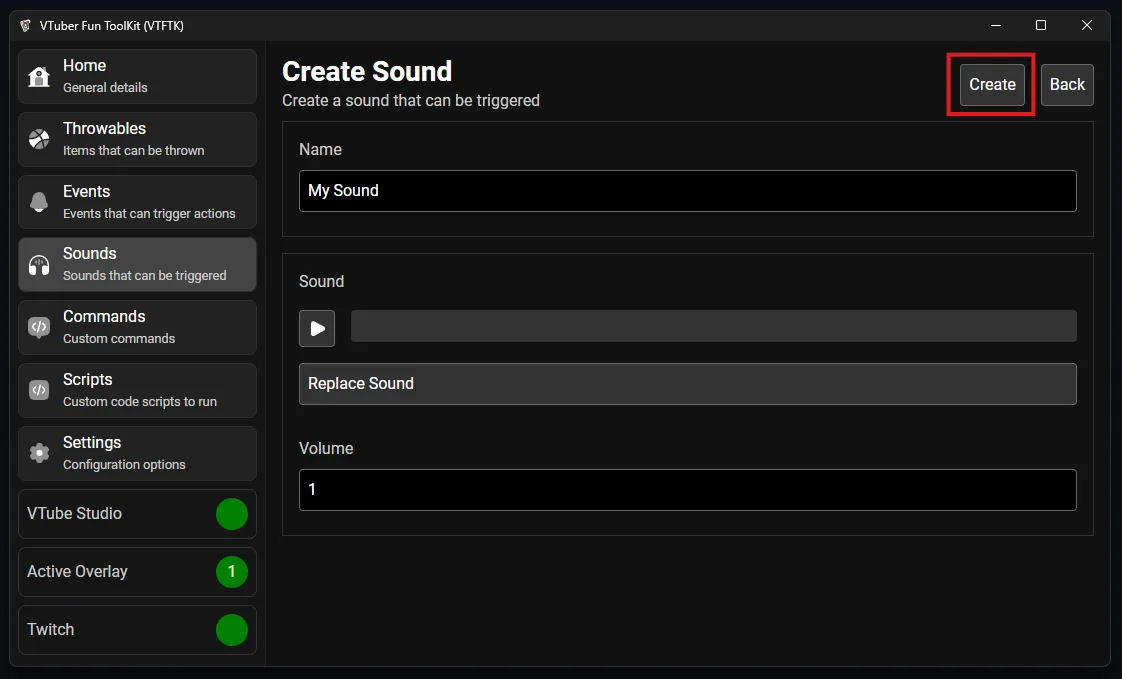The width and height of the screenshot is (1122, 679).
Task: Click into the Volume input field
Action: pos(687,490)
